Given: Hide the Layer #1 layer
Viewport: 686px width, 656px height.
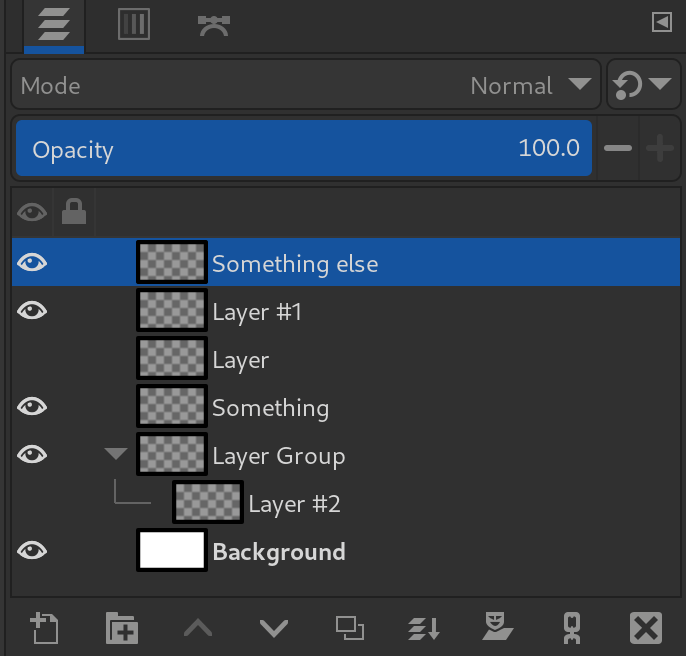Looking at the screenshot, I should pos(32,311).
